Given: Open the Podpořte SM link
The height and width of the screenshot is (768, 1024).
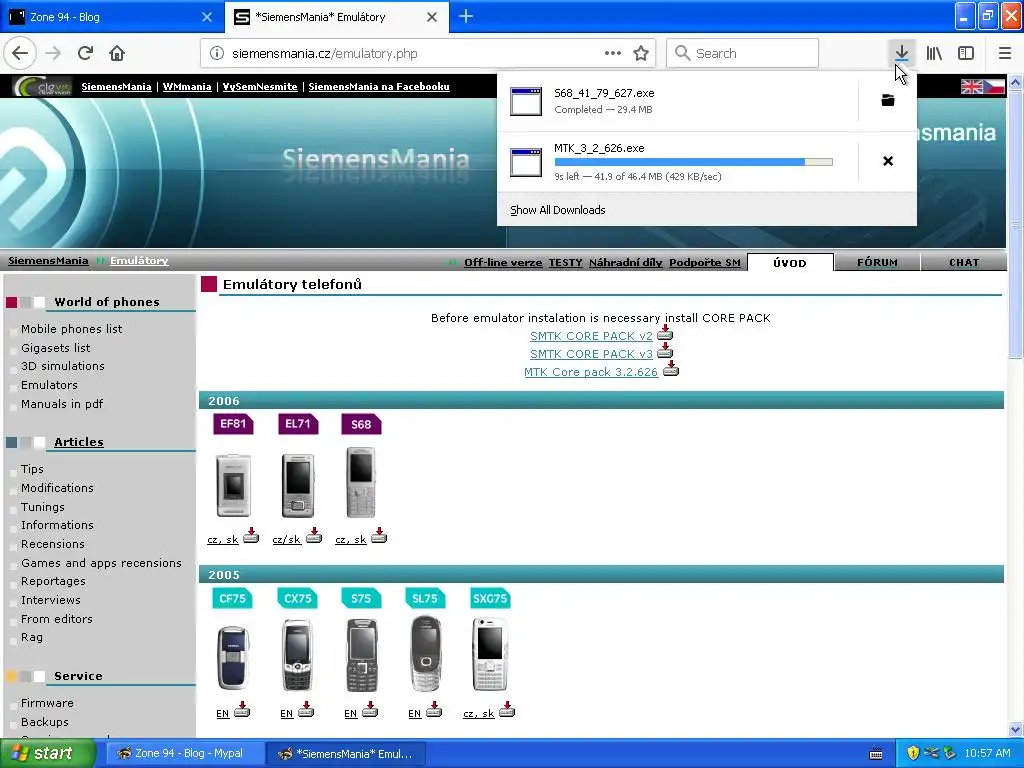Looking at the screenshot, I should pos(705,263).
